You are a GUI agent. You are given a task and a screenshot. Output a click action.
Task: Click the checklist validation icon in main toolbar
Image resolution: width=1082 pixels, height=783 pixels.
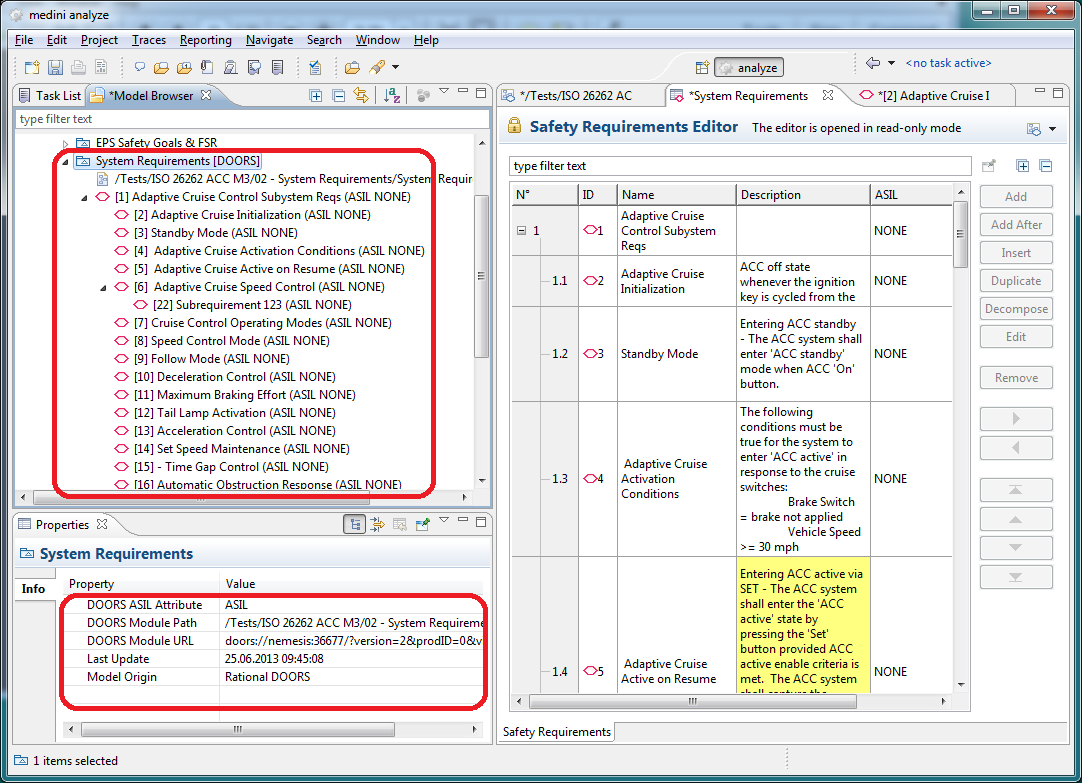pos(314,67)
